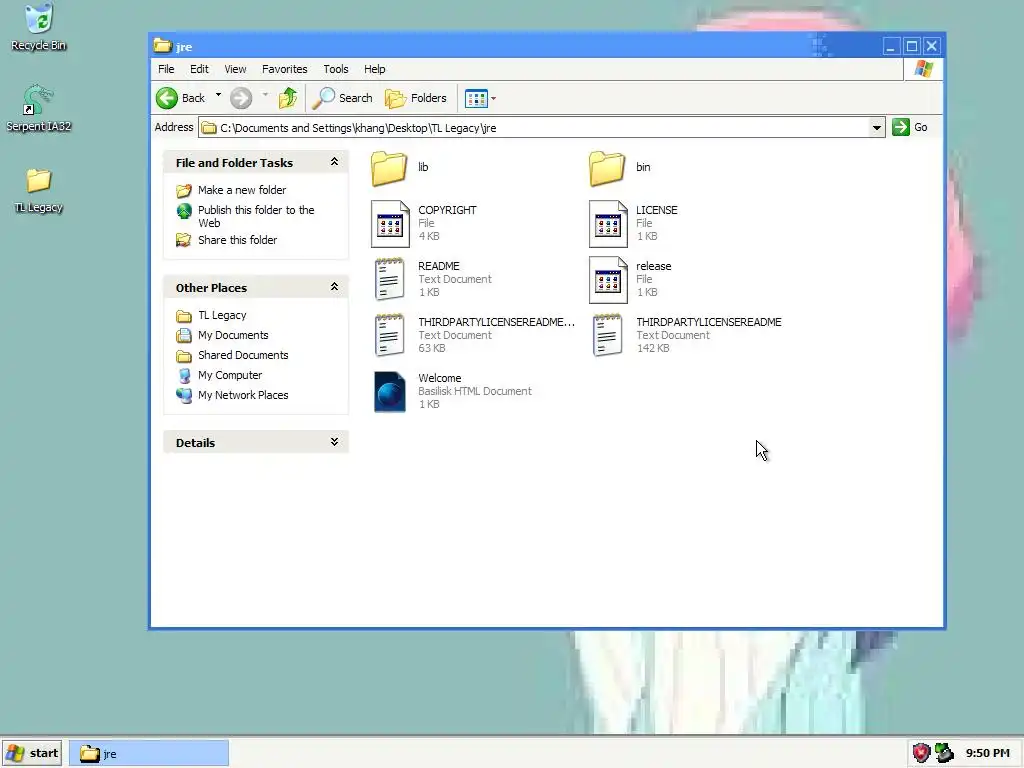Open the View menu
This screenshot has width=1024, height=768.
click(235, 69)
